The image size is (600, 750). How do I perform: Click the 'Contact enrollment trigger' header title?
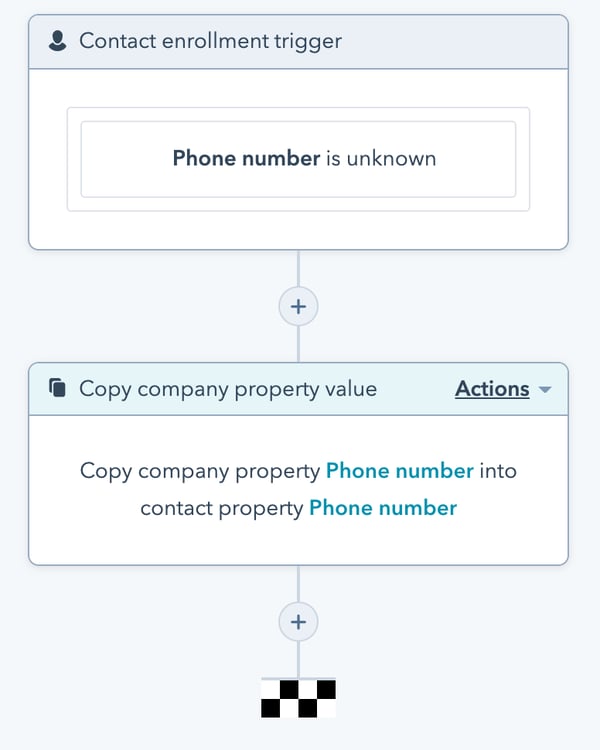click(210, 42)
